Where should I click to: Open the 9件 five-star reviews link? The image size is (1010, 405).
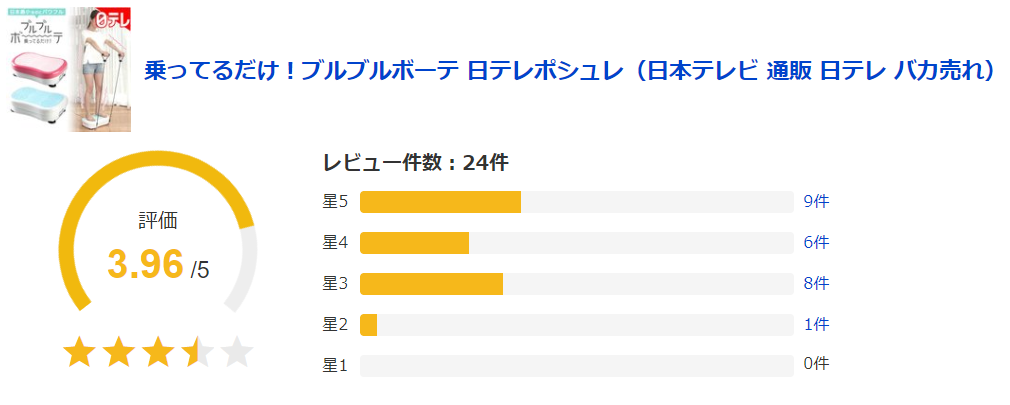click(x=816, y=202)
